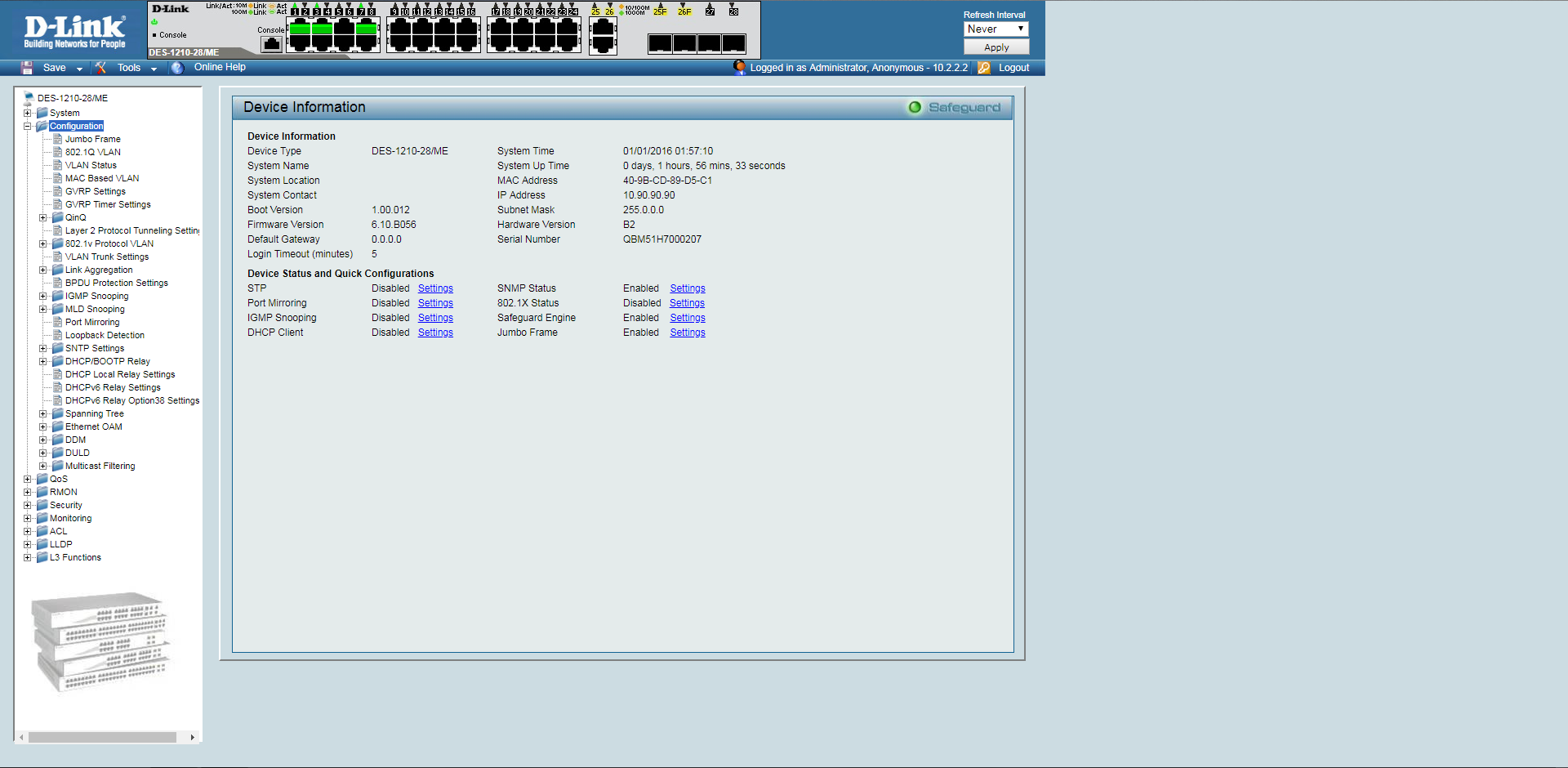Image resolution: width=1568 pixels, height=768 pixels.
Task: Open the Save menu
Action: tap(55, 68)
